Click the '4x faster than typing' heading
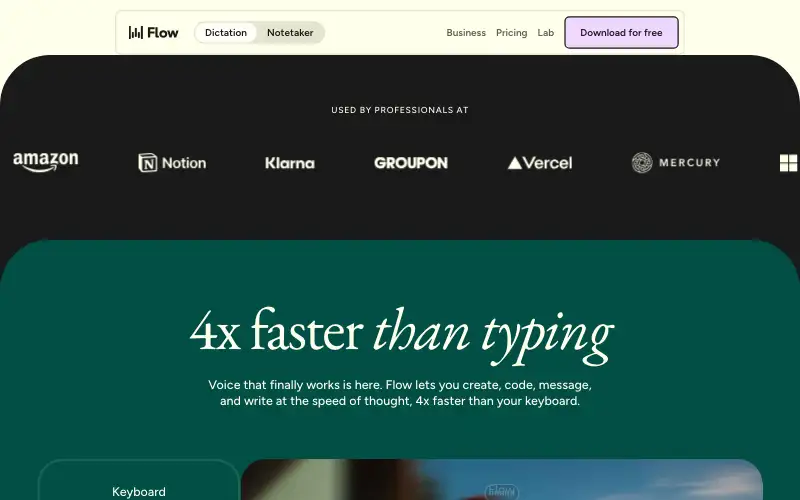This screenshot has height=500, width=800. tap(401, 335)
